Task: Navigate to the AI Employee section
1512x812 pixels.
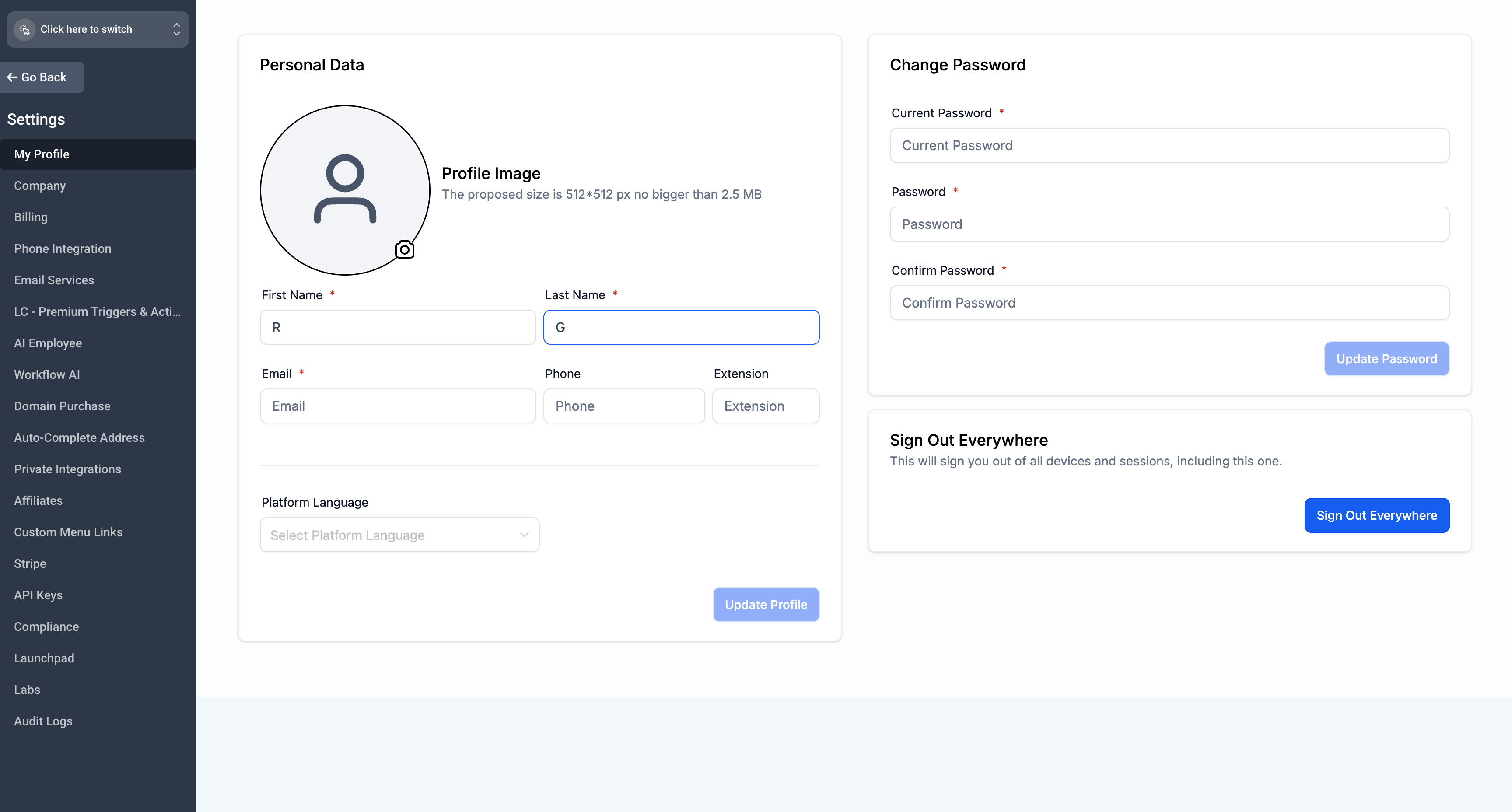Action: coord(48,343)
